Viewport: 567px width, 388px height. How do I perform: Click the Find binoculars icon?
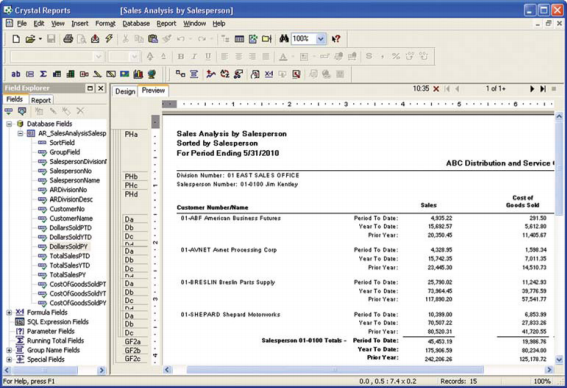tap(284, 38)
